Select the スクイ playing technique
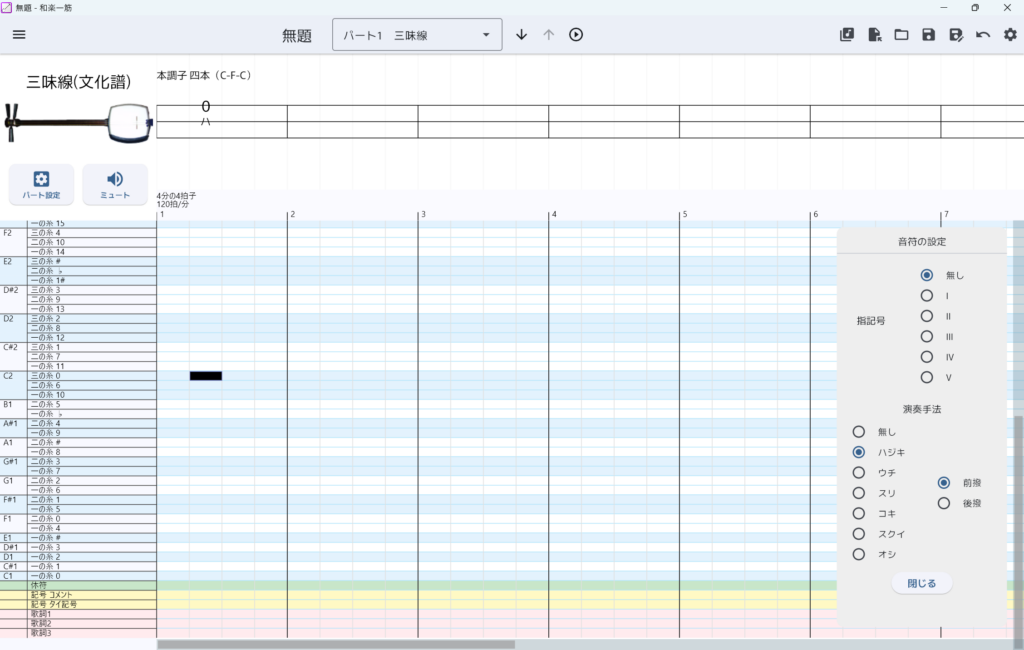 point(858,534)
